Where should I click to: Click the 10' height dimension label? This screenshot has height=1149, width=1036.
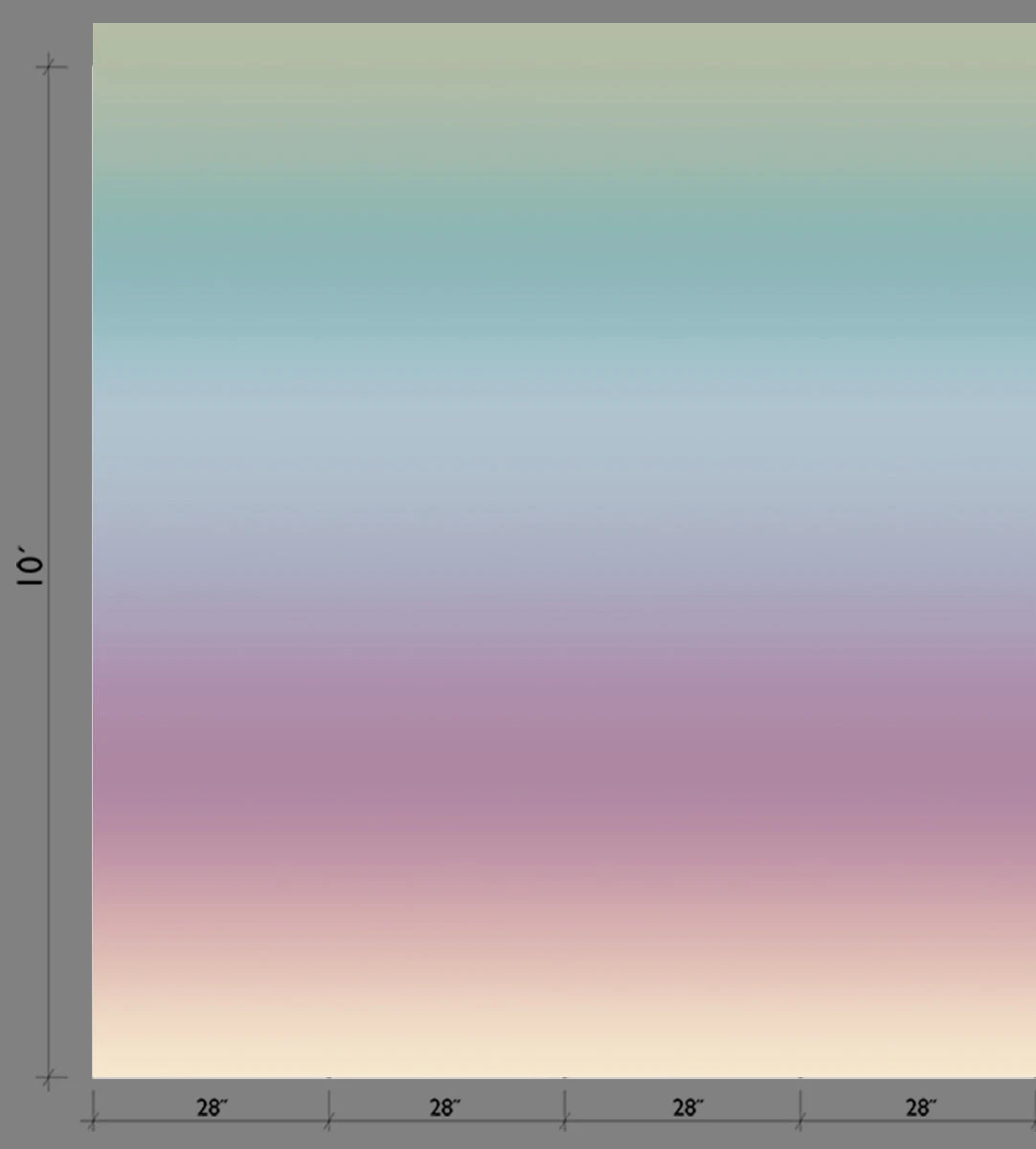pyautogui.click(x=31, y=567)
